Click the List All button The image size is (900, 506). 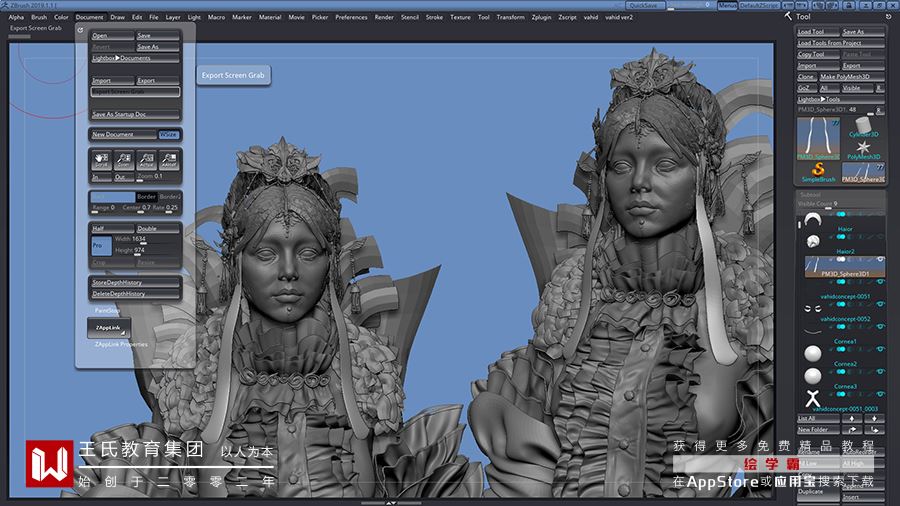818,418
